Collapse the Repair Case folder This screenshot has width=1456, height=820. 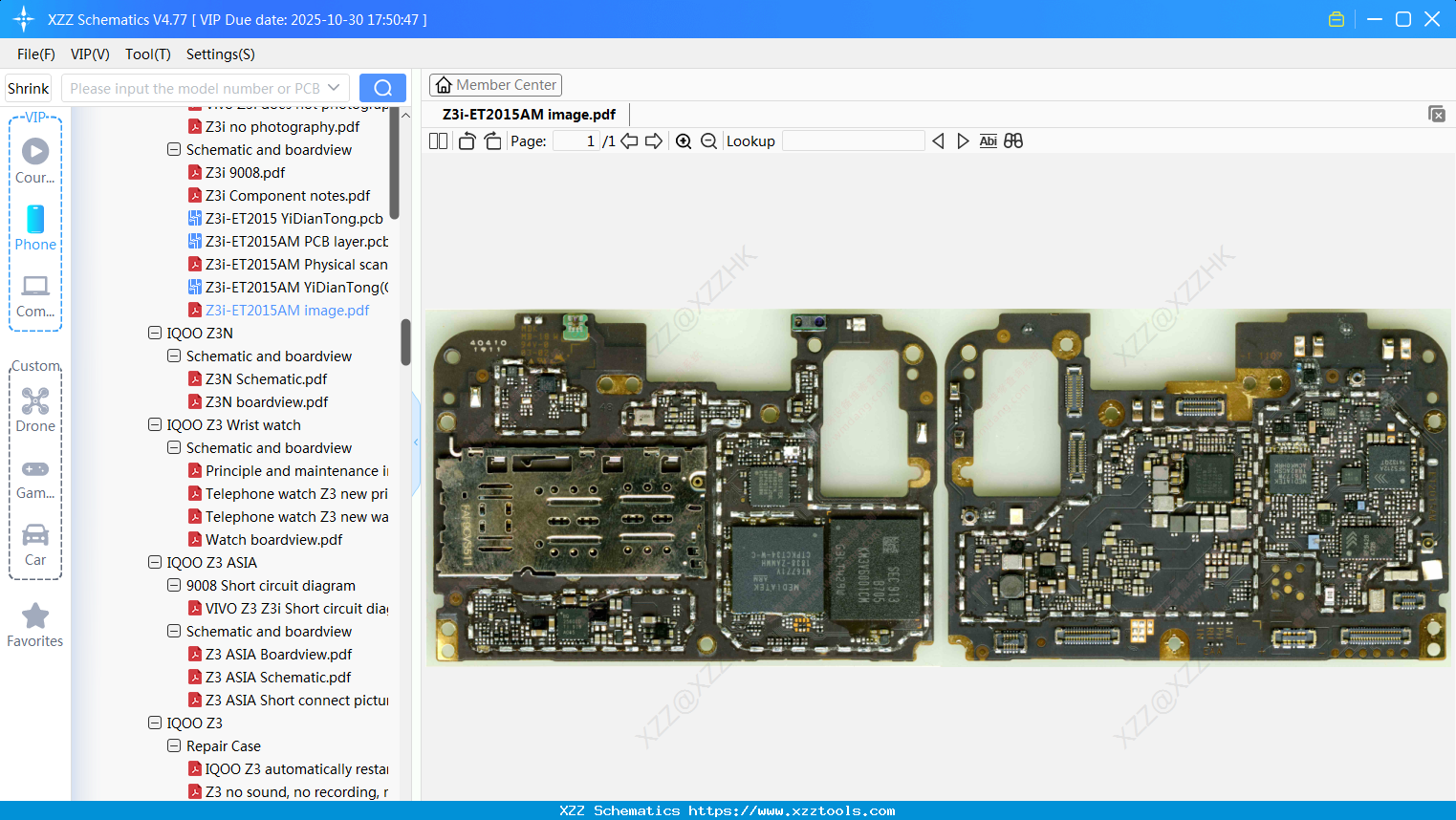click(x=174, y=746)
